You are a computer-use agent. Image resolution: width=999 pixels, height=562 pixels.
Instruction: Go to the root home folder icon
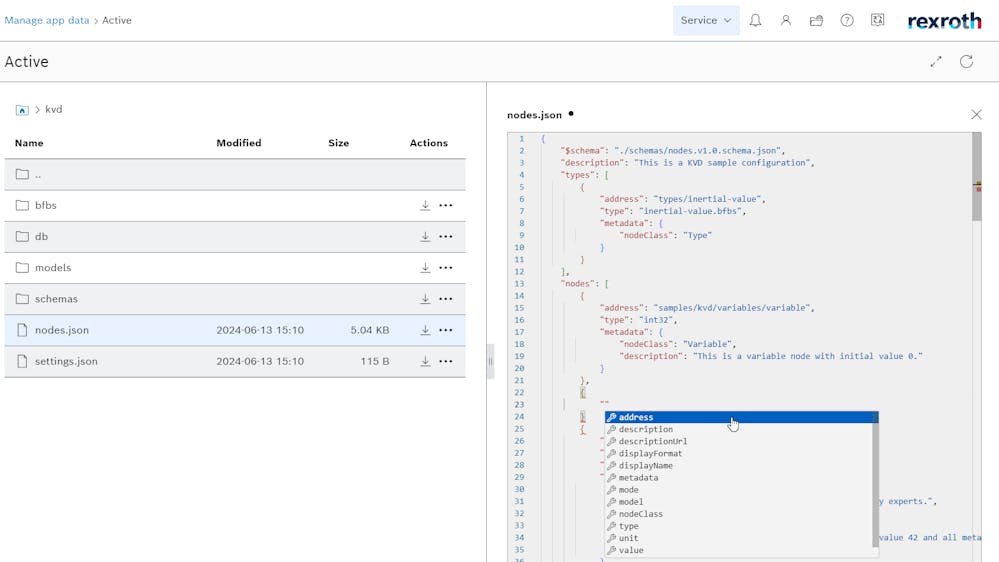(x=22, y=110)
